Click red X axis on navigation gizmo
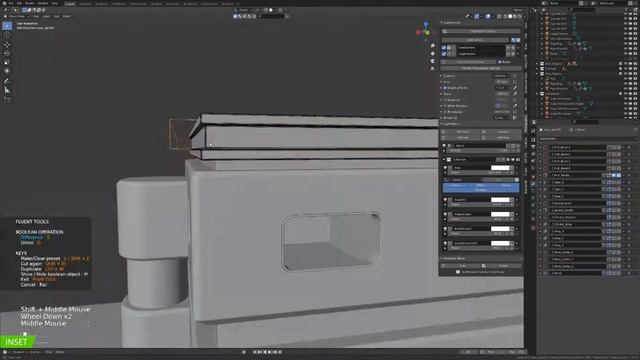The height and width of the screenshot is (360, 640). (x=418, y=33)
